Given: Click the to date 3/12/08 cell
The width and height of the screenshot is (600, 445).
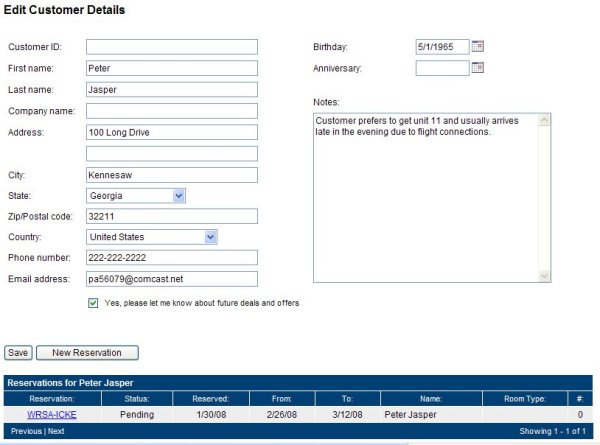Looking at the screenshot, I should point(347,414).
